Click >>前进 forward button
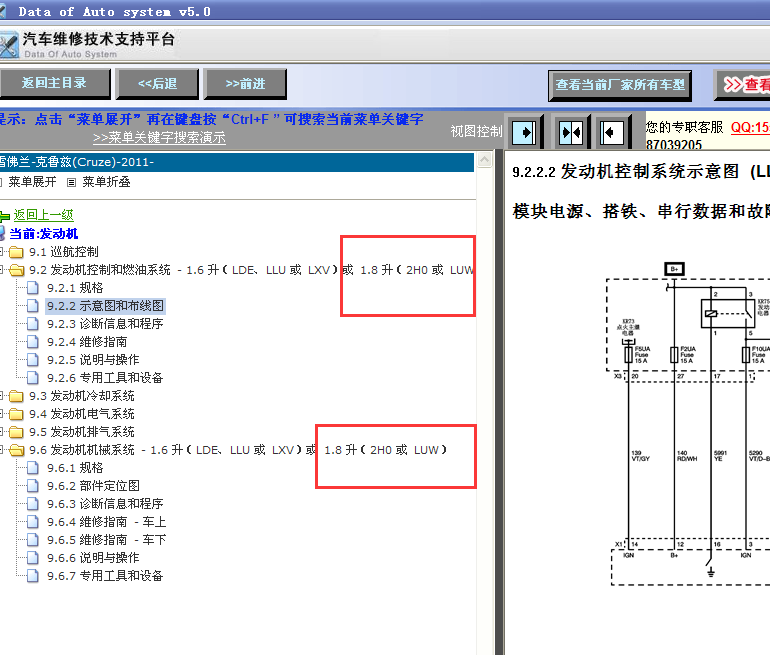The height and width of the screenshot is (655, 770). [245, 83]
